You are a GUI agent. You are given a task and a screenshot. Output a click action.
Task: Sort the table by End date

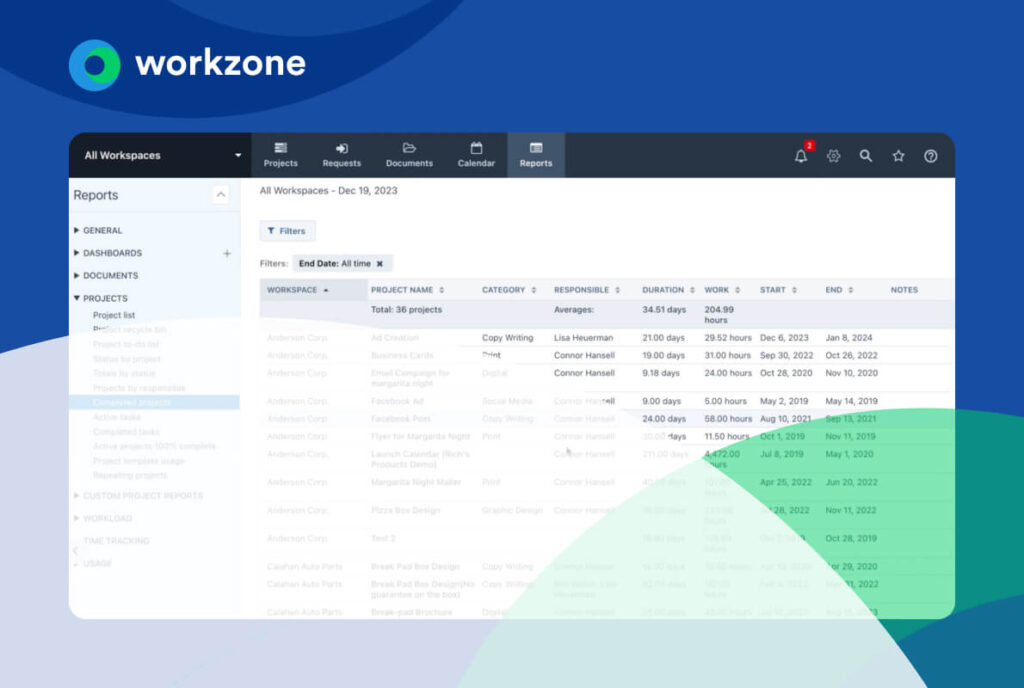pyautogui.click(x=839, y=290)
